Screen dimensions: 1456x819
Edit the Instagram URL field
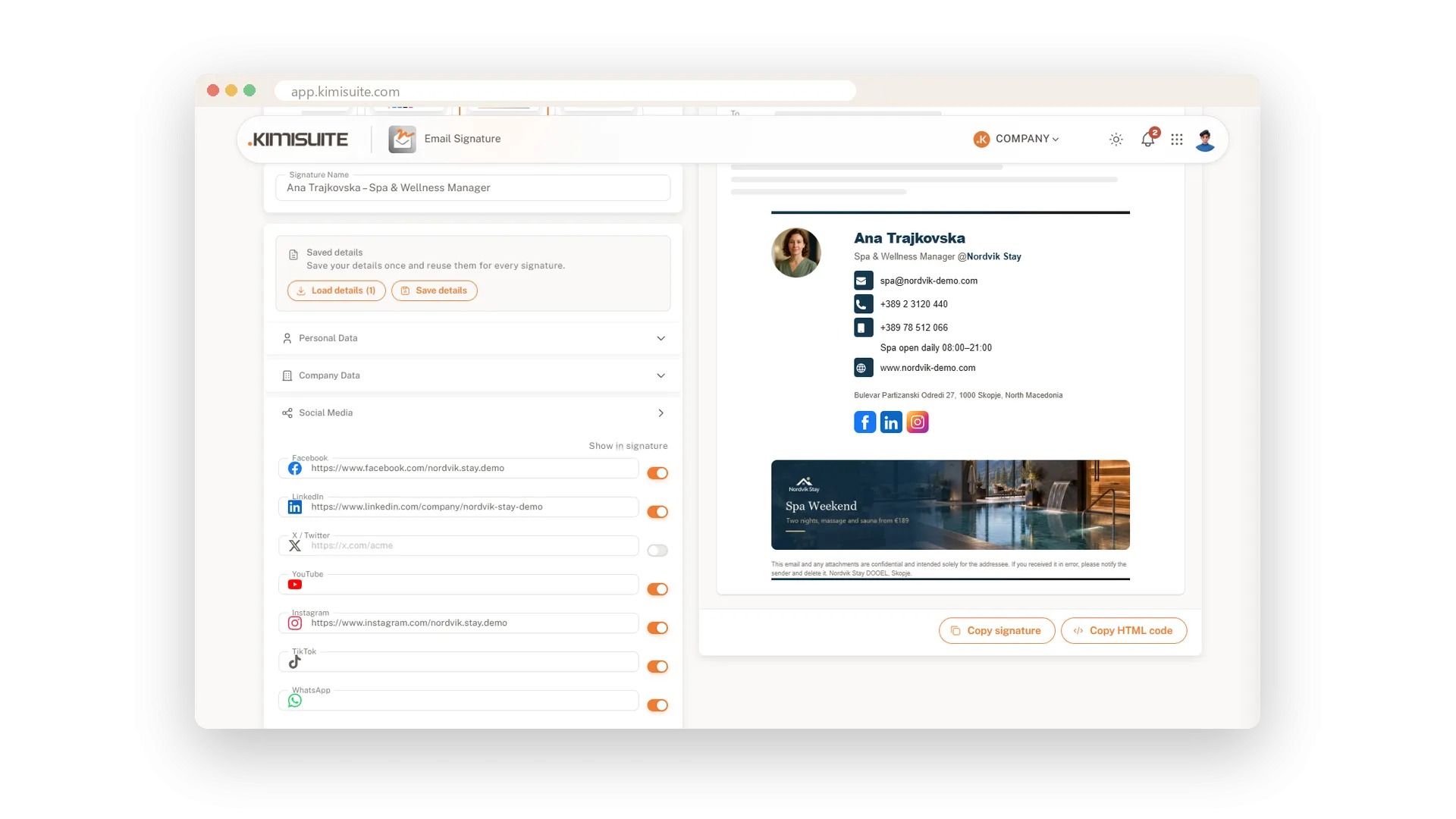click(x=459, y=623)
